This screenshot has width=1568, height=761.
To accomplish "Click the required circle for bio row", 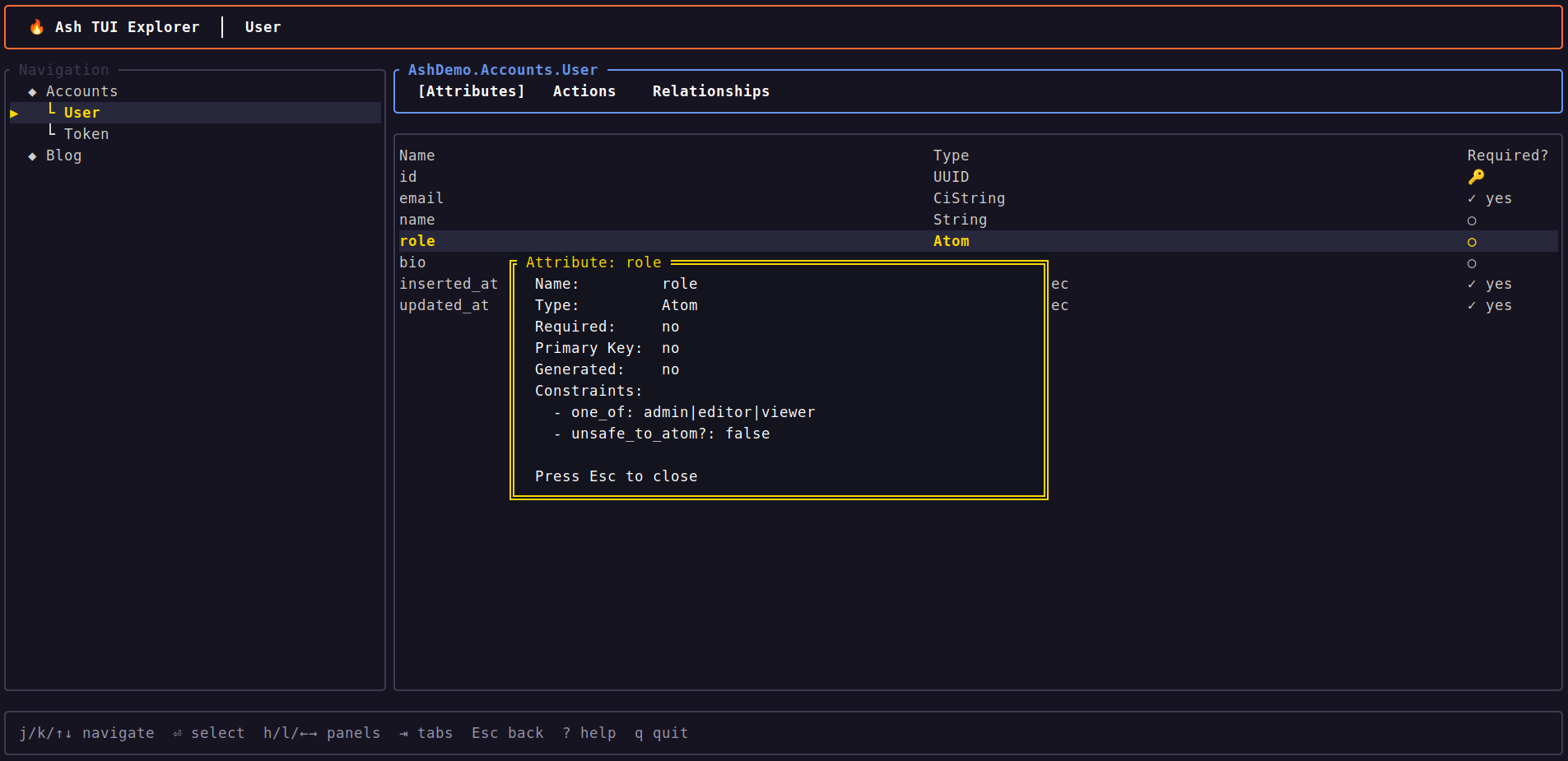I will click(1472, 263).
